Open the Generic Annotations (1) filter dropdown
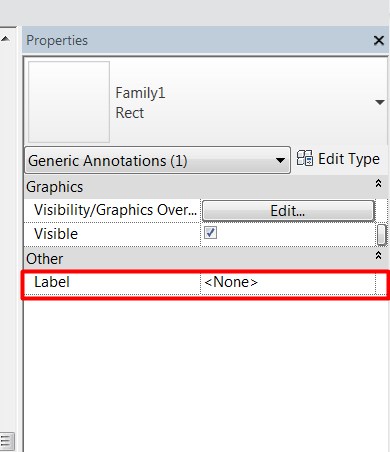 (x=158, y=160)
